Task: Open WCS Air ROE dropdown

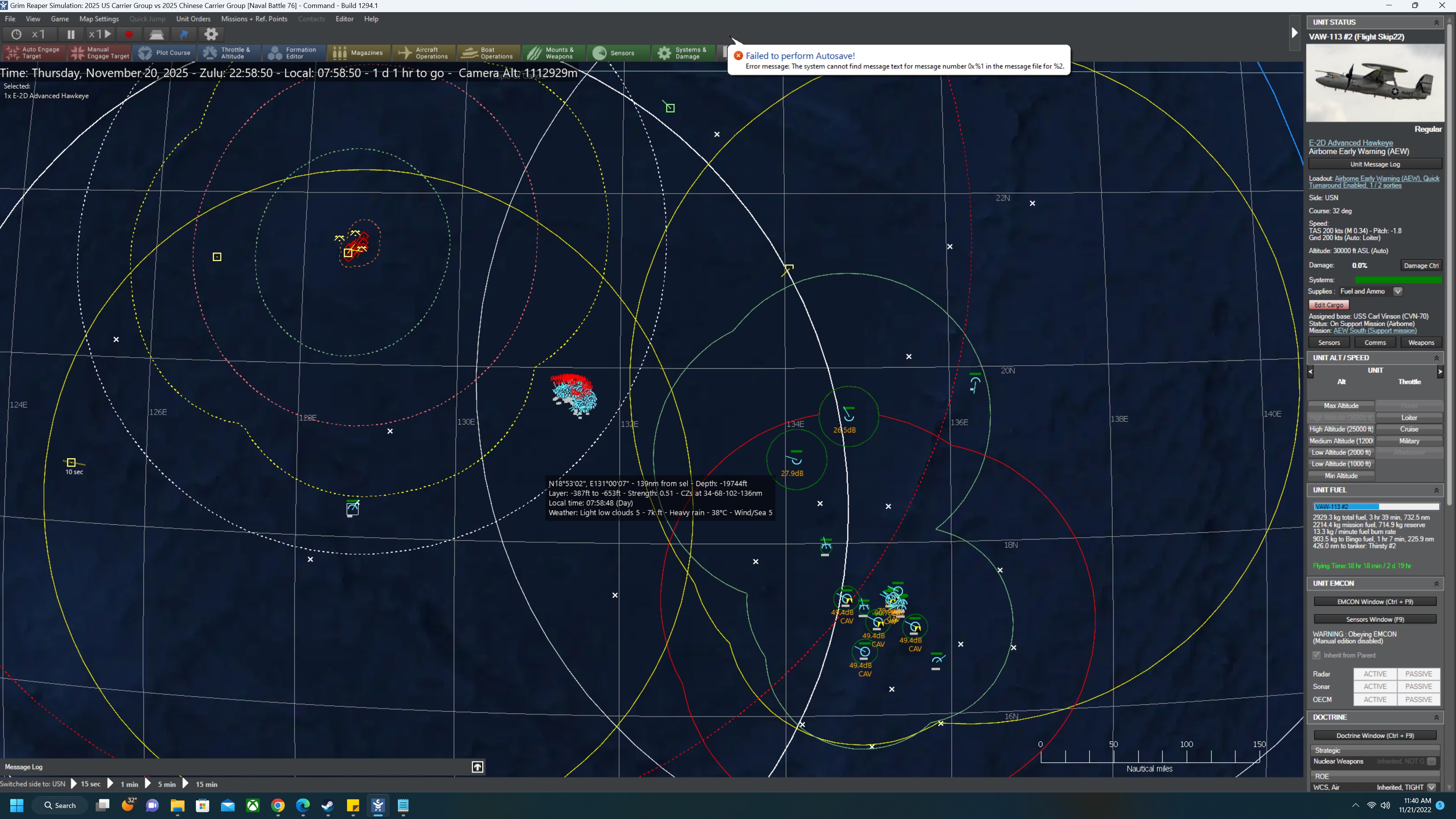Action: click(x=1431, y=787)
